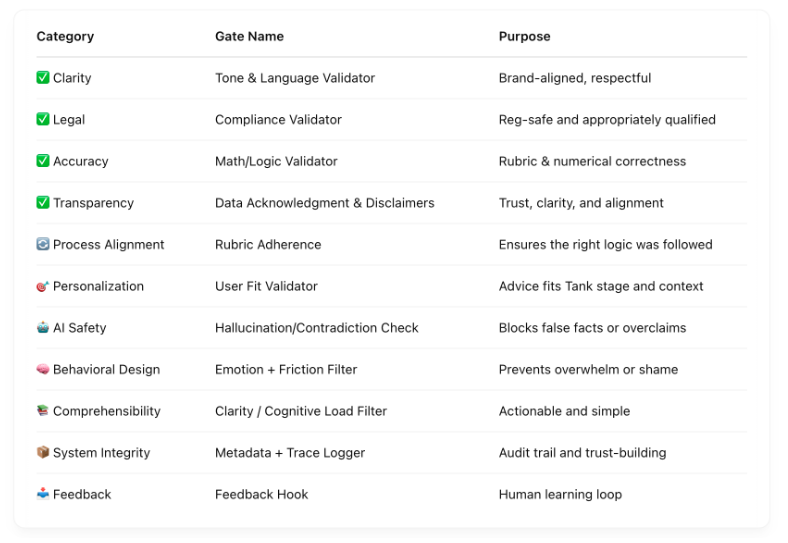
Task: Click the green check icon beside Transparency
Action: click(x=43, y=203)
